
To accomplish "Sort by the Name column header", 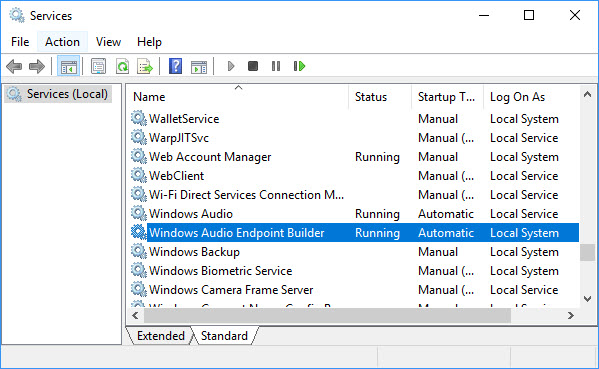I will pos(238,97).
